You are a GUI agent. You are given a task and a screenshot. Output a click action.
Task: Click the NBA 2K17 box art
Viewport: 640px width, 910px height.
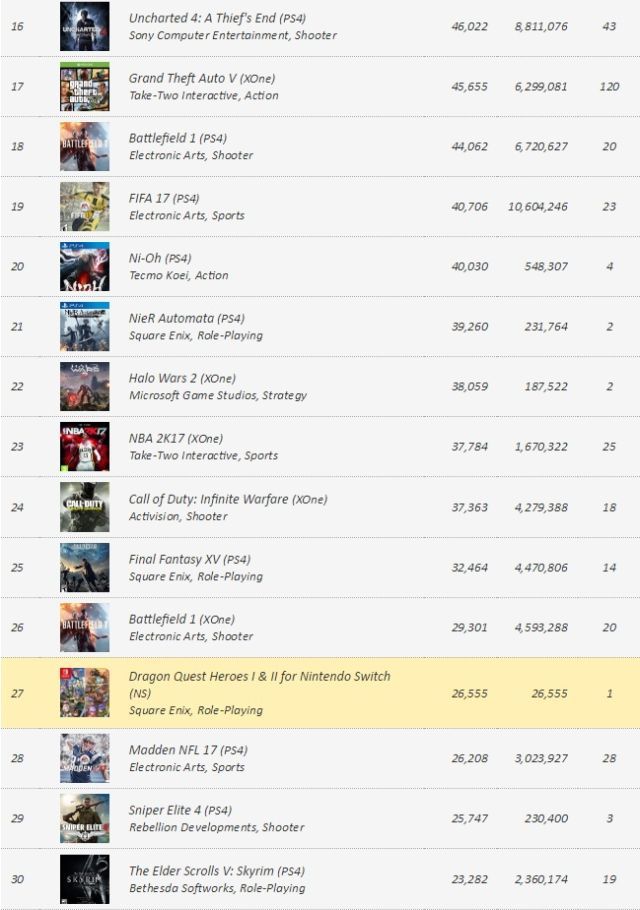pos(84,446)
